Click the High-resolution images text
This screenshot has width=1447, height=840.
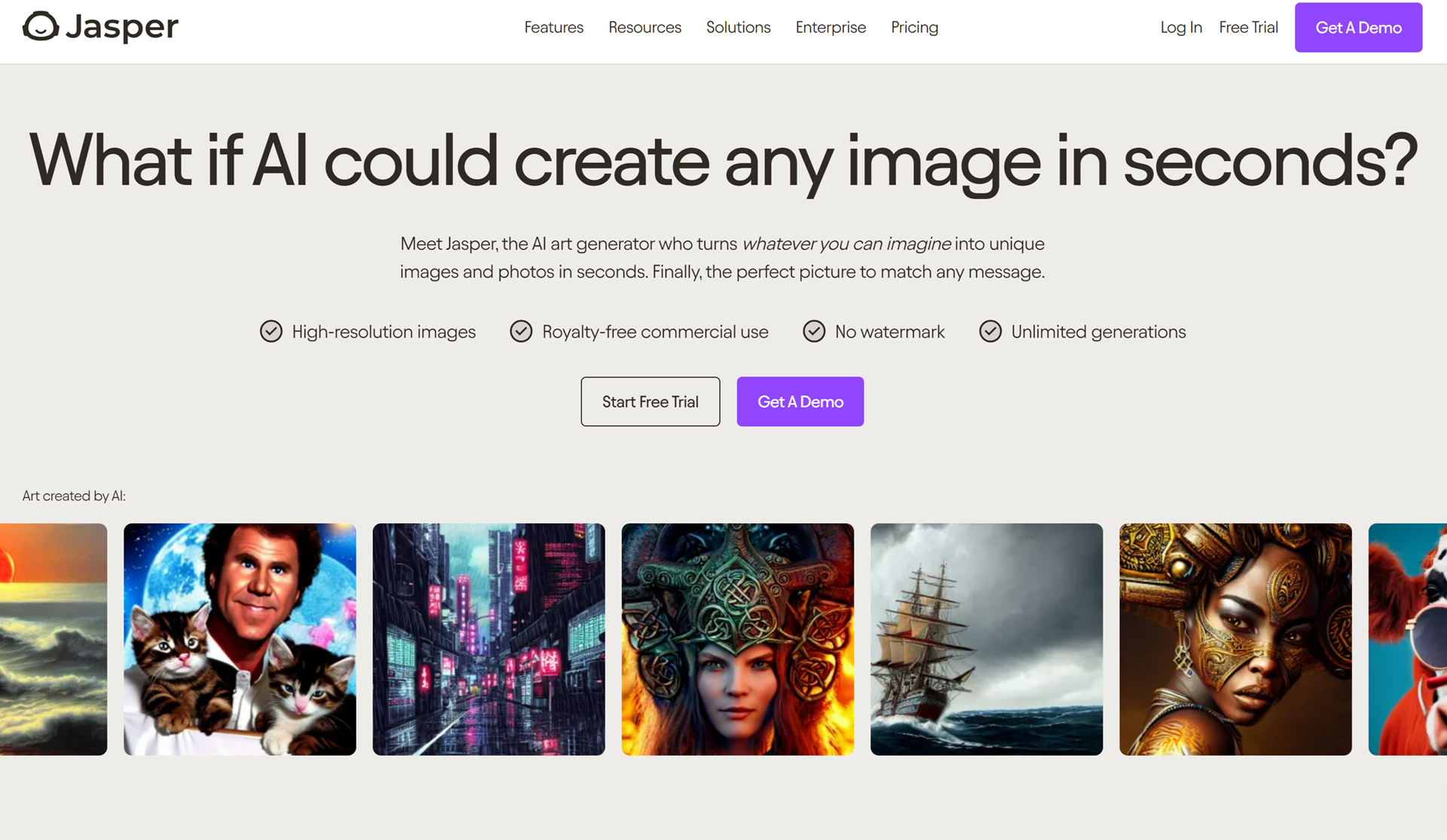point(384,332)
